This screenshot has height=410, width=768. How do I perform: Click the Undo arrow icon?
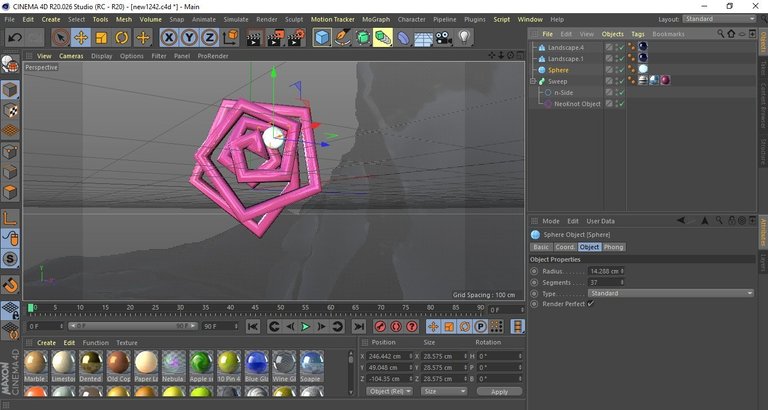[15, 38]
